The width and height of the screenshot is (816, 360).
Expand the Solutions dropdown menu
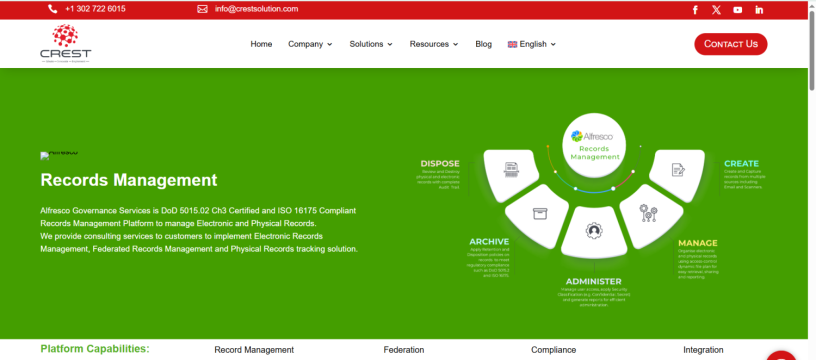(371, 44)
